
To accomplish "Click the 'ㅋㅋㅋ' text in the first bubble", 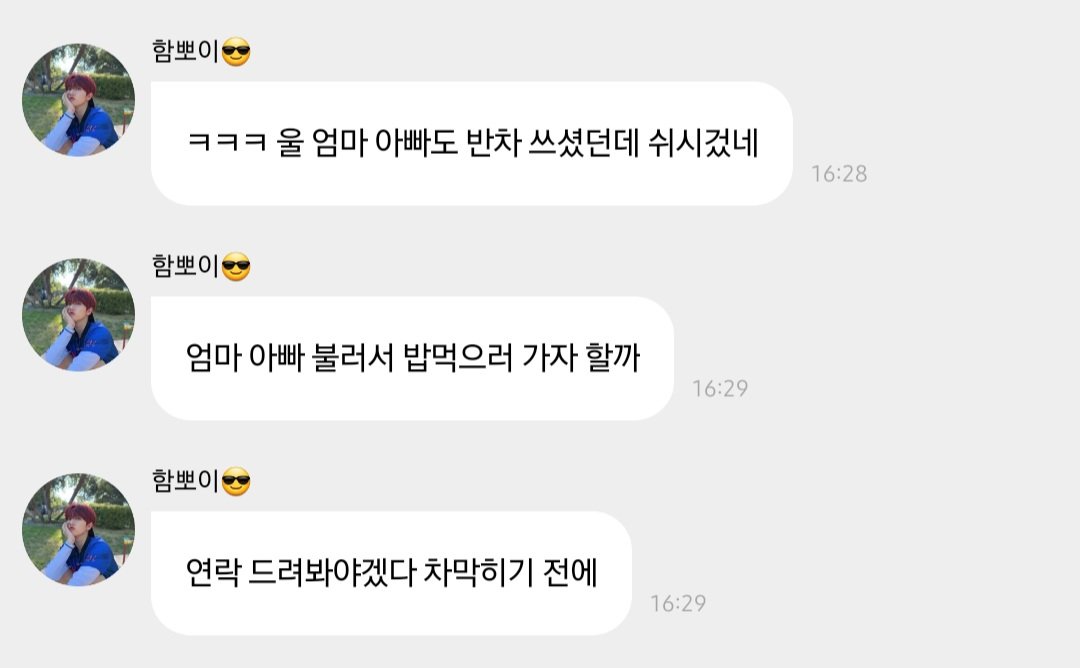I will coord(227,143).
